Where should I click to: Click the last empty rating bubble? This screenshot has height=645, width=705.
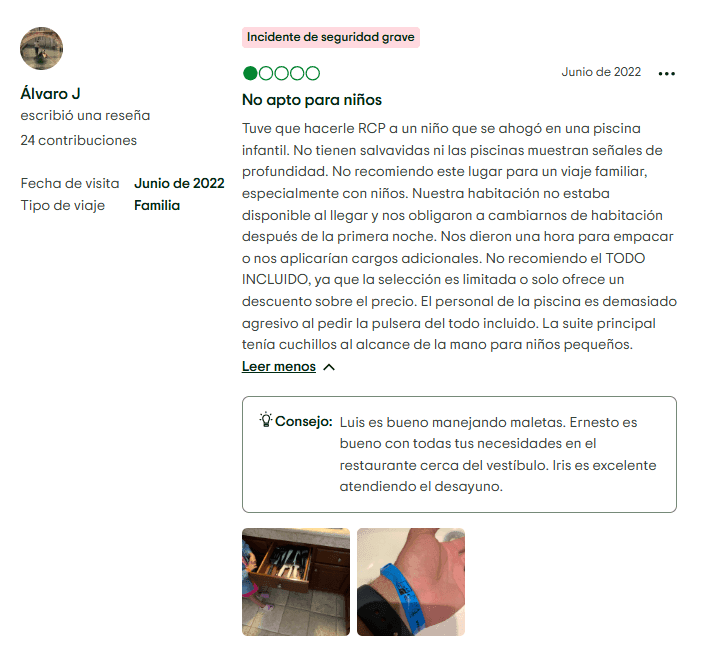[x=312, y=73]
